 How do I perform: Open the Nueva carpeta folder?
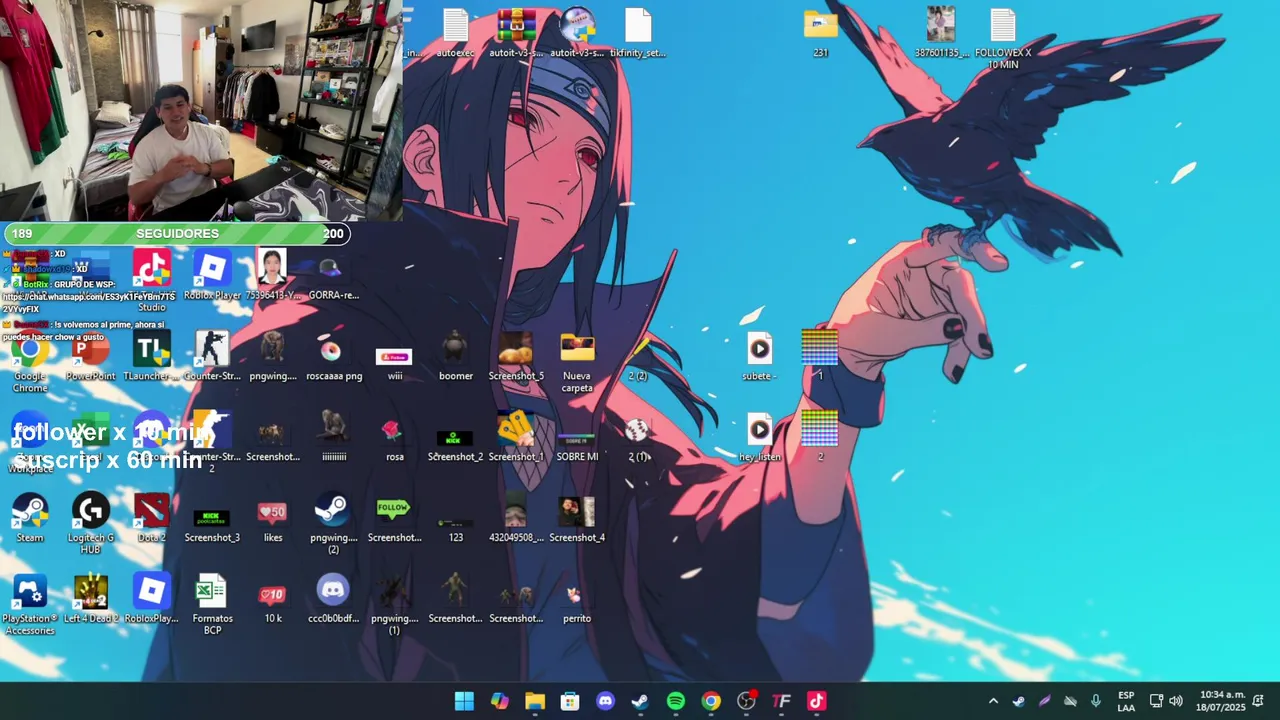coord(577,364)
